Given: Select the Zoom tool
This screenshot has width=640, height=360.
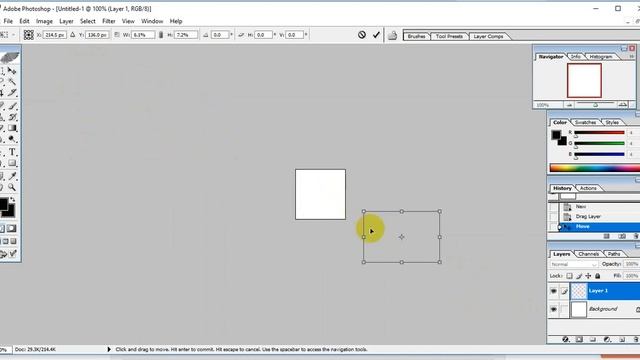Looking at the screenshot, I should pyautogui.click(x=12, y=187).
